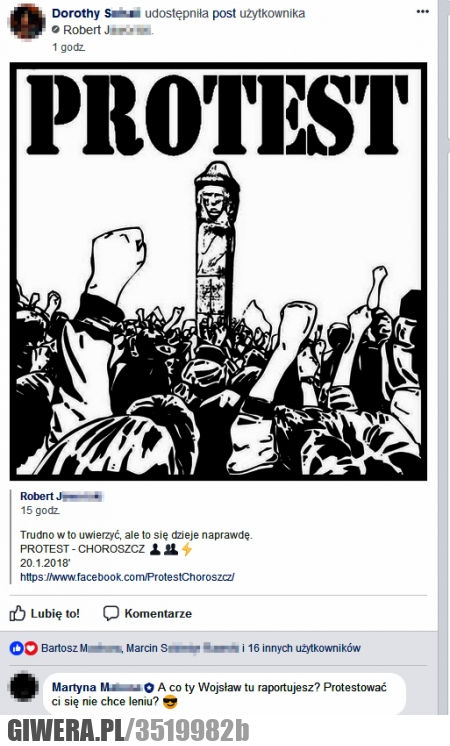Click Robert J author name below the image
This screenshot has width=450, height=746.
(x=61, y=496)
